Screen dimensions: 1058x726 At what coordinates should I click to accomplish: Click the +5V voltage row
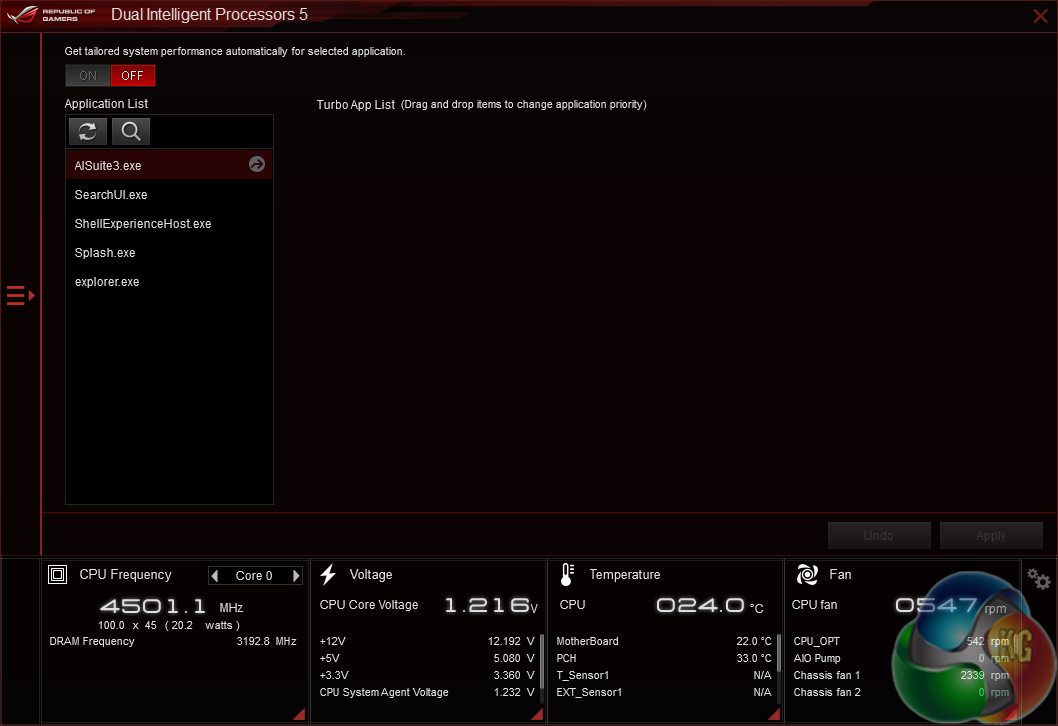click(x=426, y=658)
